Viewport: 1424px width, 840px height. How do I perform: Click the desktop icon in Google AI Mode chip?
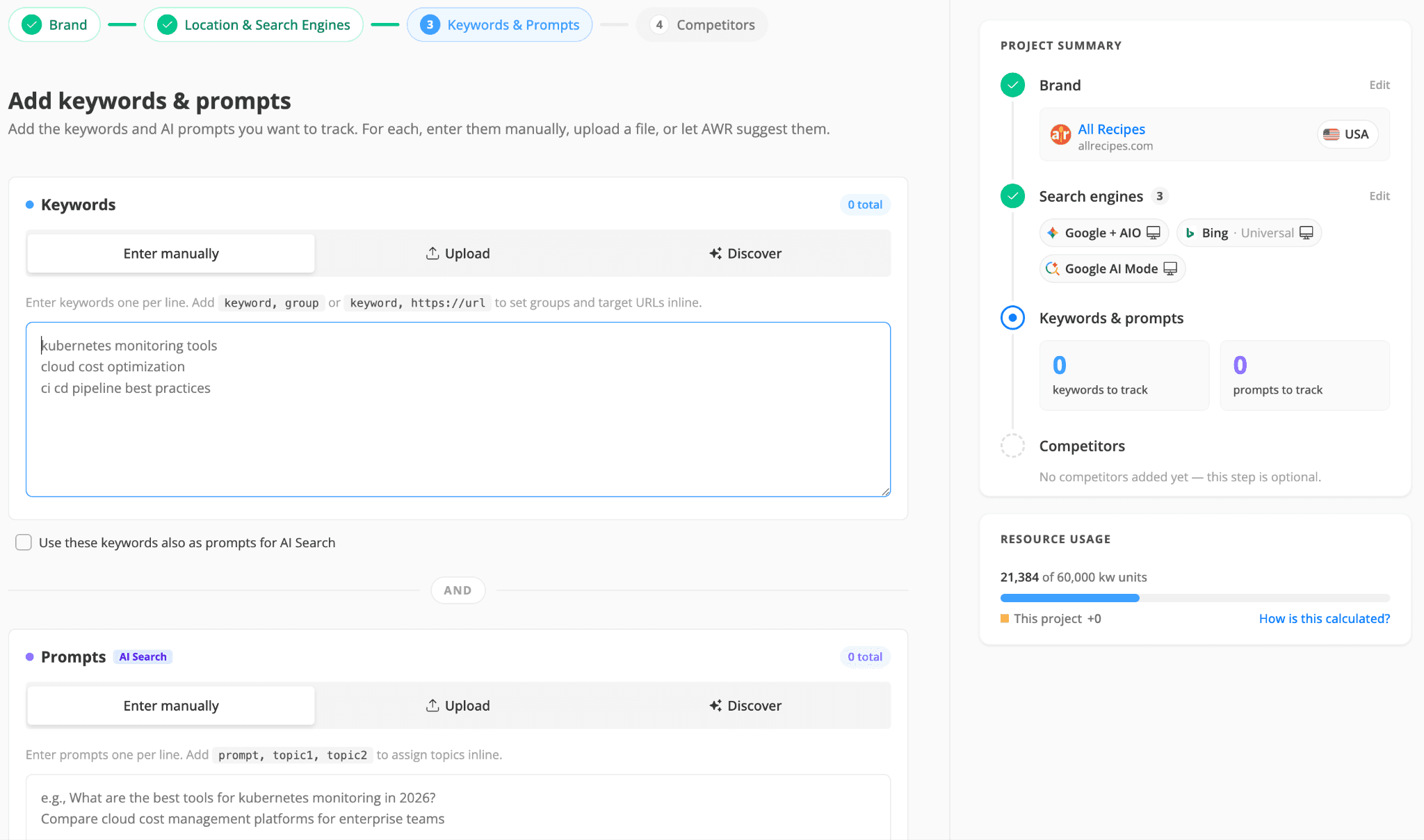[1170, 268]
